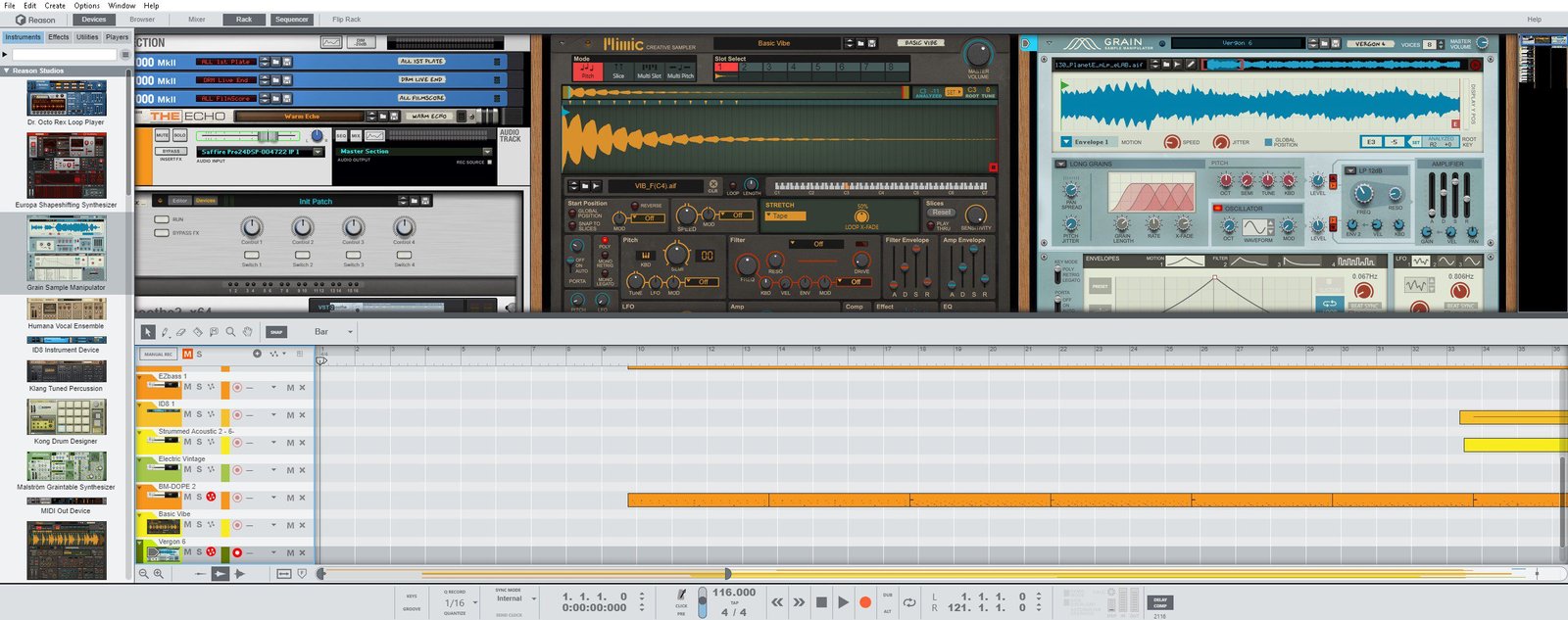
Task: Open the Create menu
Action: (55, 6)
